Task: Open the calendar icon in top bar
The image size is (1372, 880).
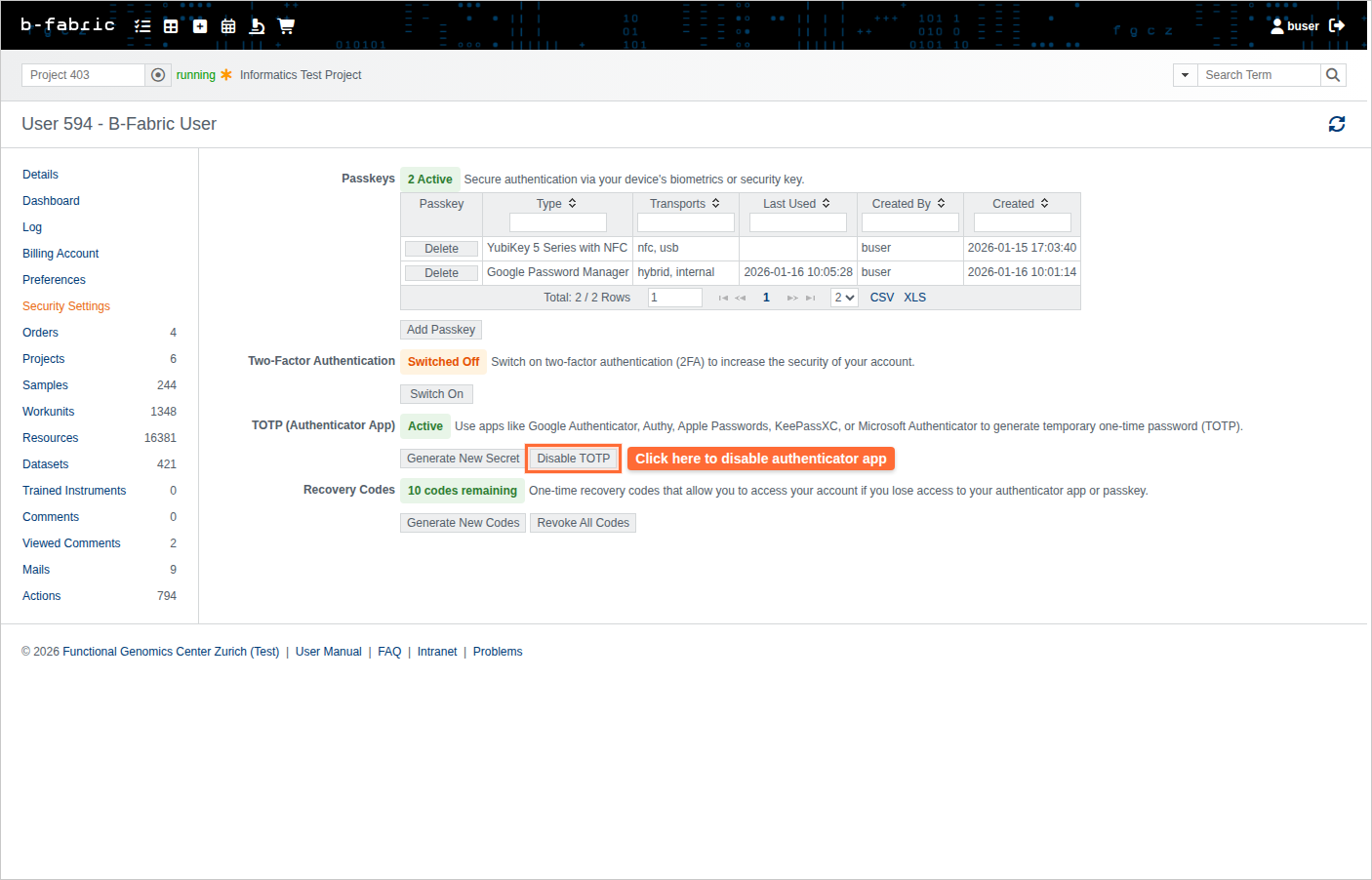Action: [x=228, y=26]
